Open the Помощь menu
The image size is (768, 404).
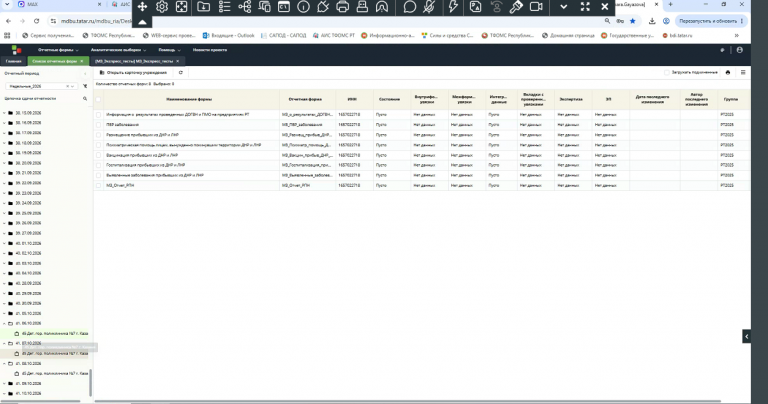click(x=169, y=50)
